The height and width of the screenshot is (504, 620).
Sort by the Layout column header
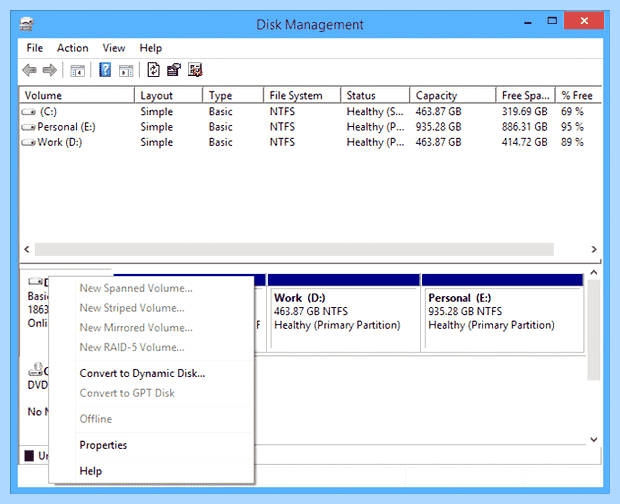[168, 95]
